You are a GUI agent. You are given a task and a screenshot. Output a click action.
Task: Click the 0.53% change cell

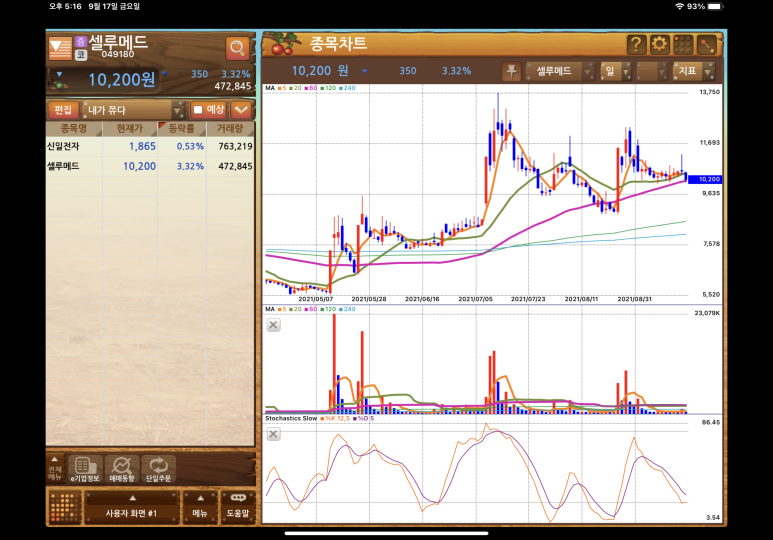point(190,146)
